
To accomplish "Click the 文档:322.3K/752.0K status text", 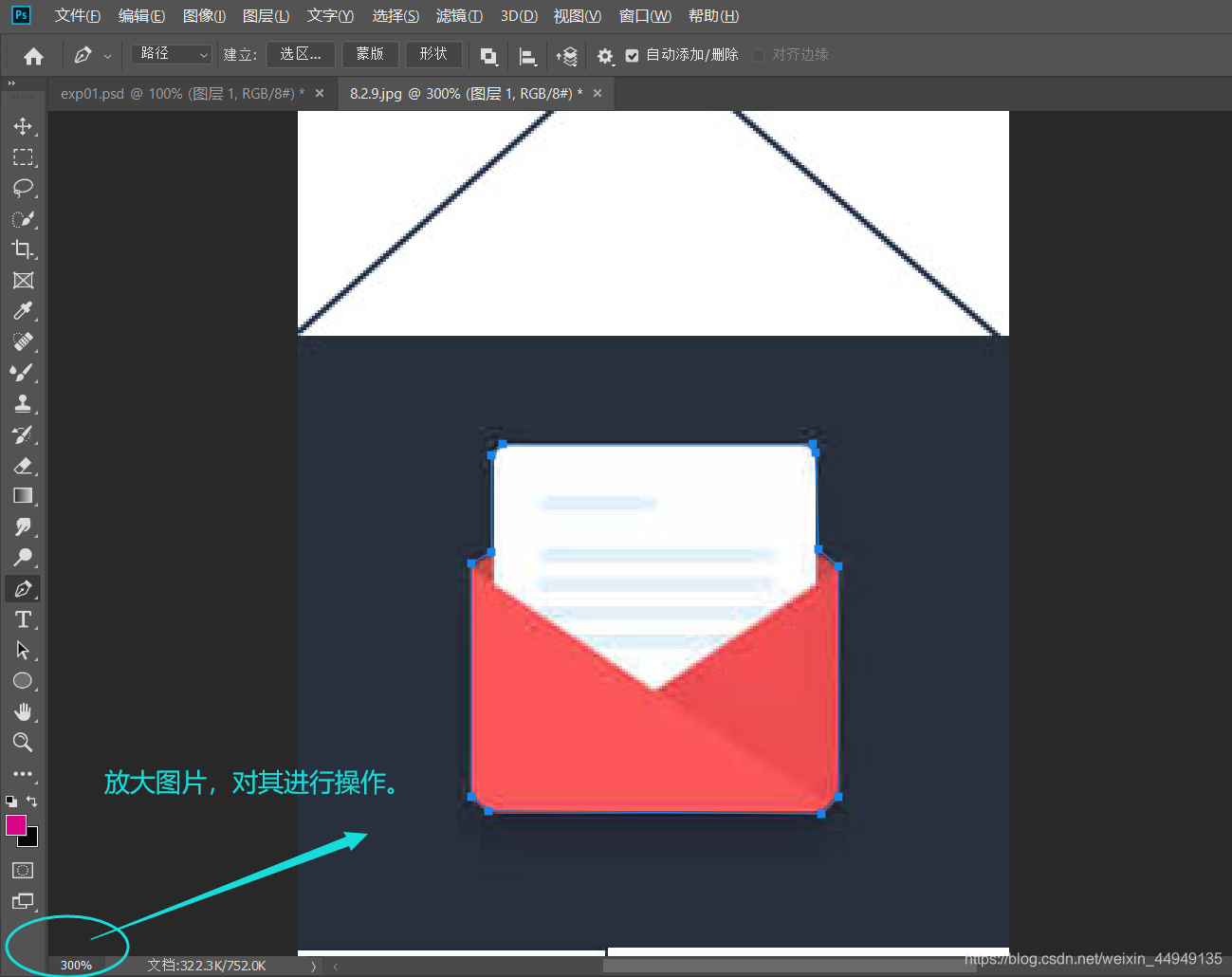I will (x=207, y=966).
